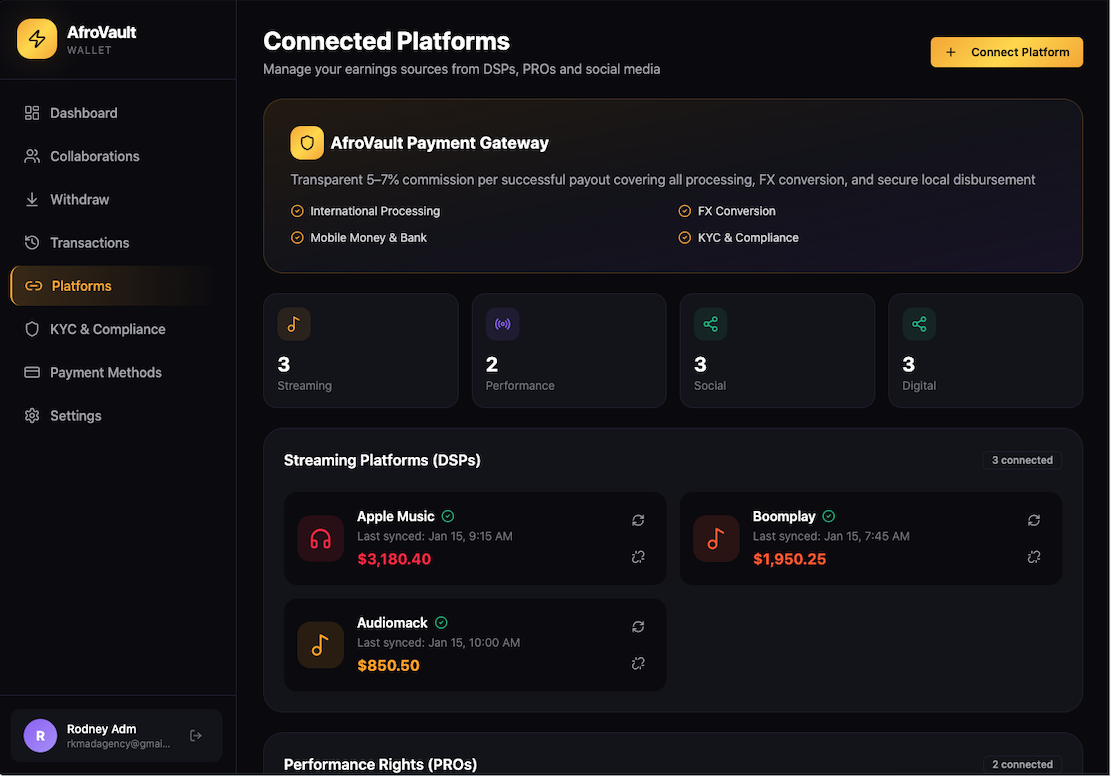Click the Apple Music headphones icon

coord(320,539)
